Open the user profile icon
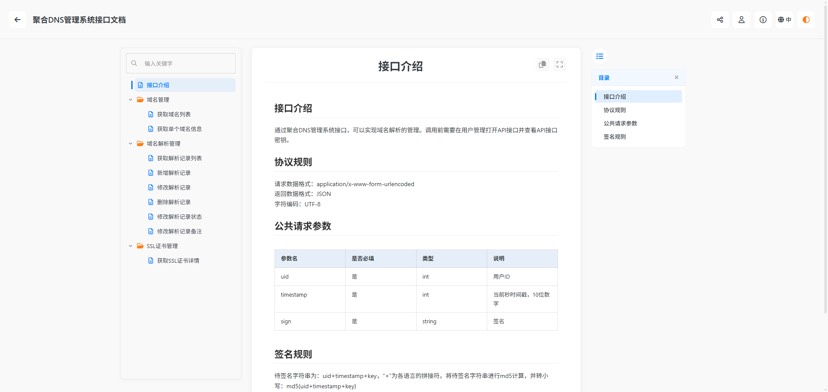The width and height of the screenshot is (828, 392). click(741, 20)
